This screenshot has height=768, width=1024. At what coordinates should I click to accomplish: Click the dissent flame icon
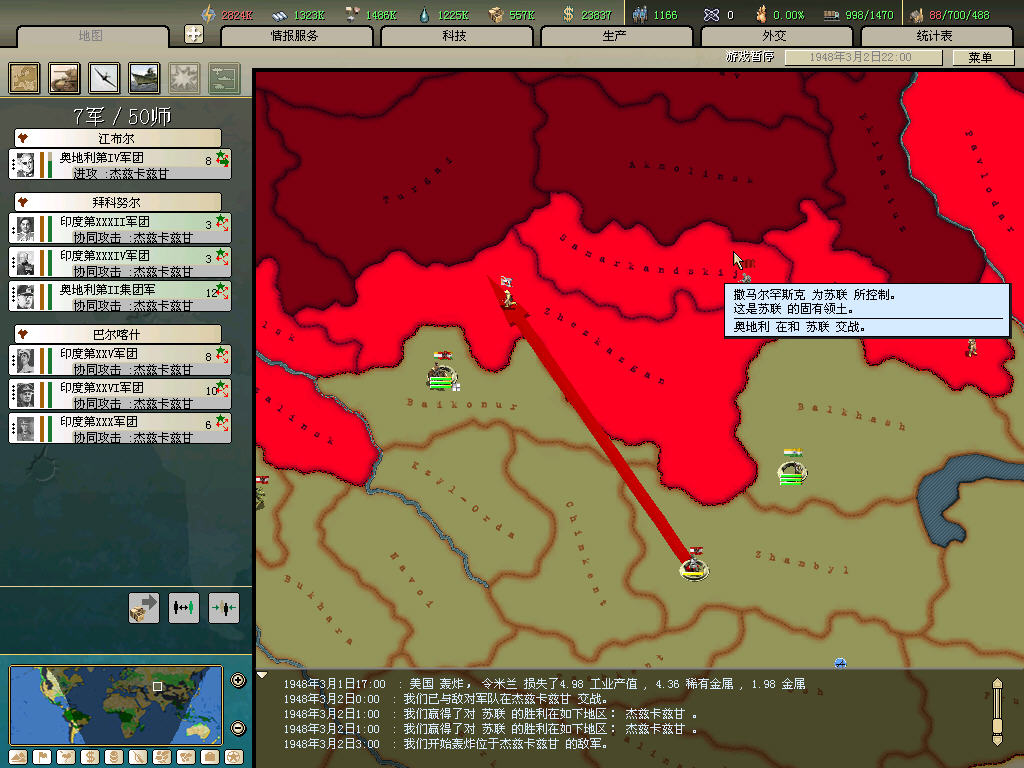click(x=761, y=14)
